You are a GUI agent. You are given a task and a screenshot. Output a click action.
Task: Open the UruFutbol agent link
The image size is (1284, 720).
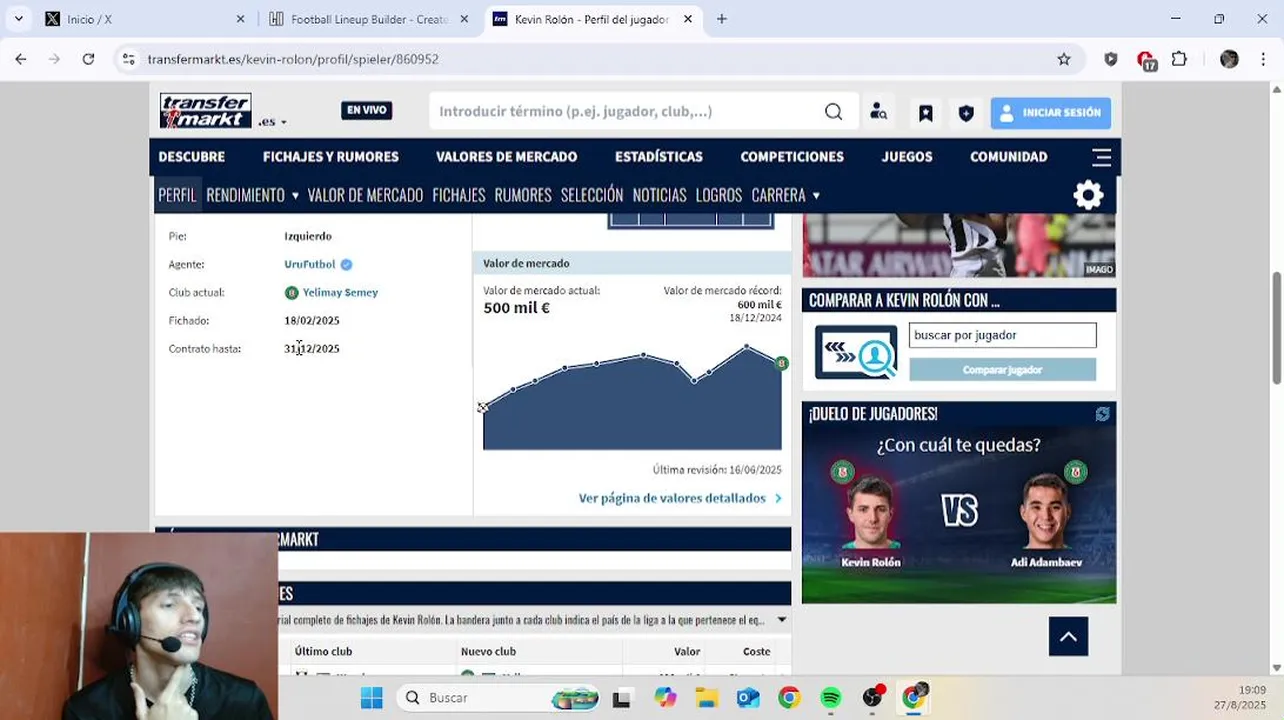click(x=309, y=264)
